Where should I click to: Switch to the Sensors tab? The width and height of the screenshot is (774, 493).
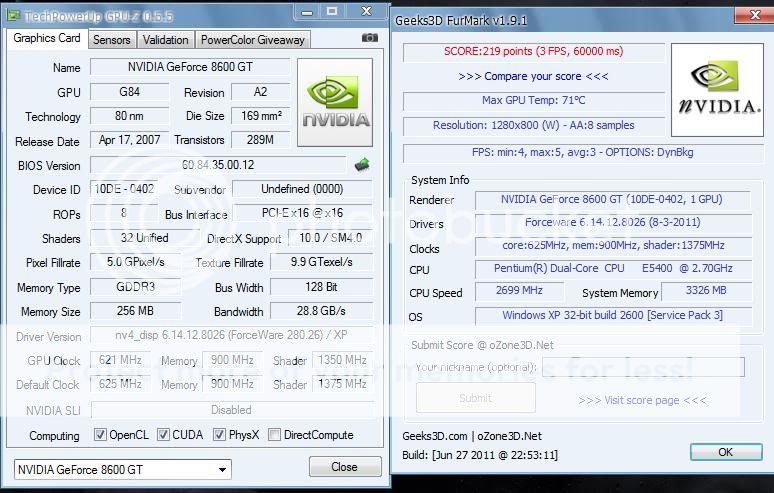click(x=112, y=40)
